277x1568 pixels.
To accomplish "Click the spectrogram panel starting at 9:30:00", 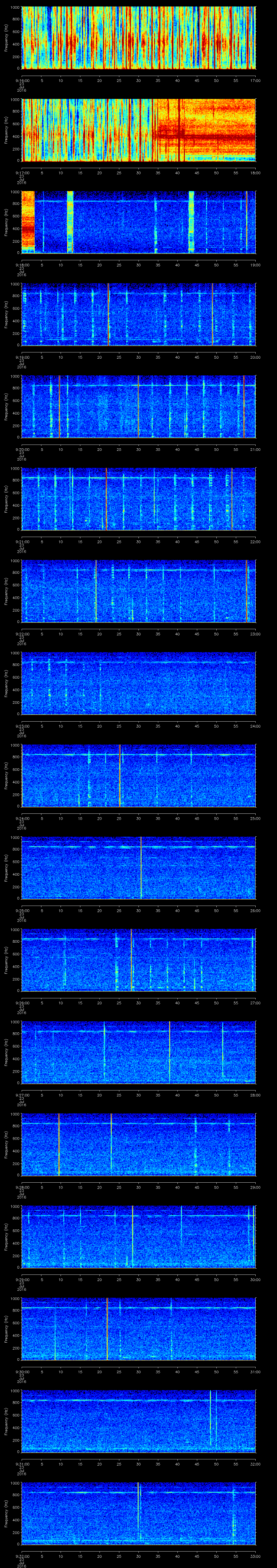I will click(138, 1329).
